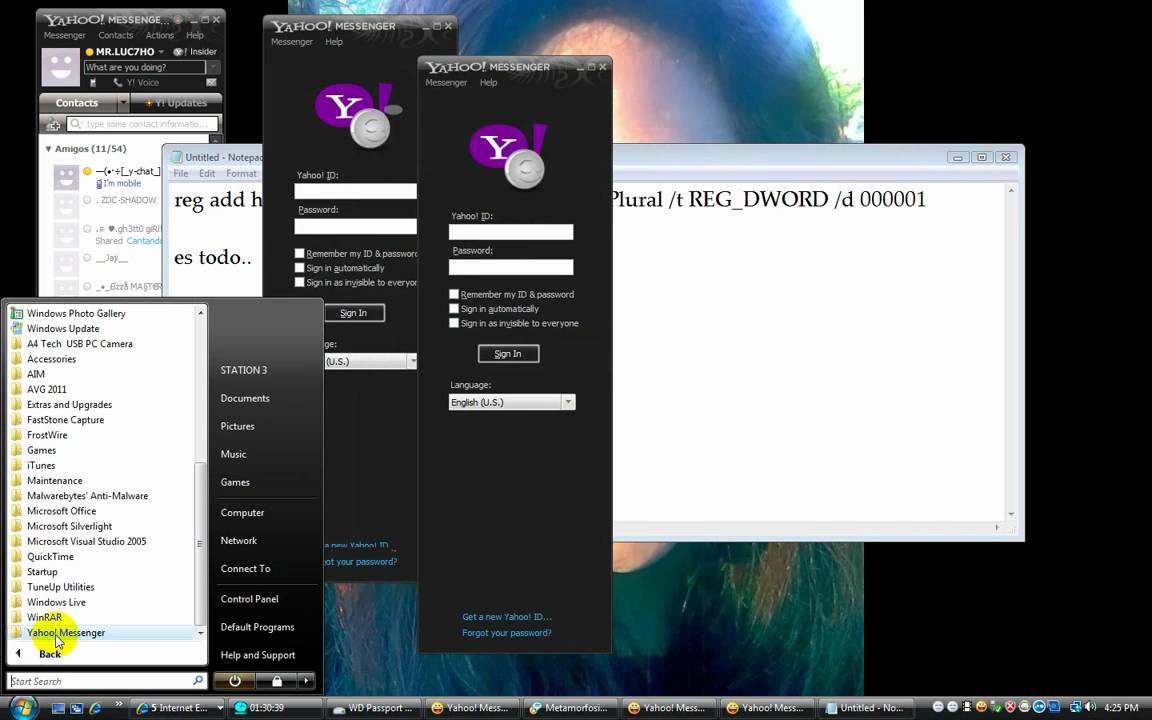
Task: Collapse the Amigos (11/54) contact group
Action: coord(48,149)
